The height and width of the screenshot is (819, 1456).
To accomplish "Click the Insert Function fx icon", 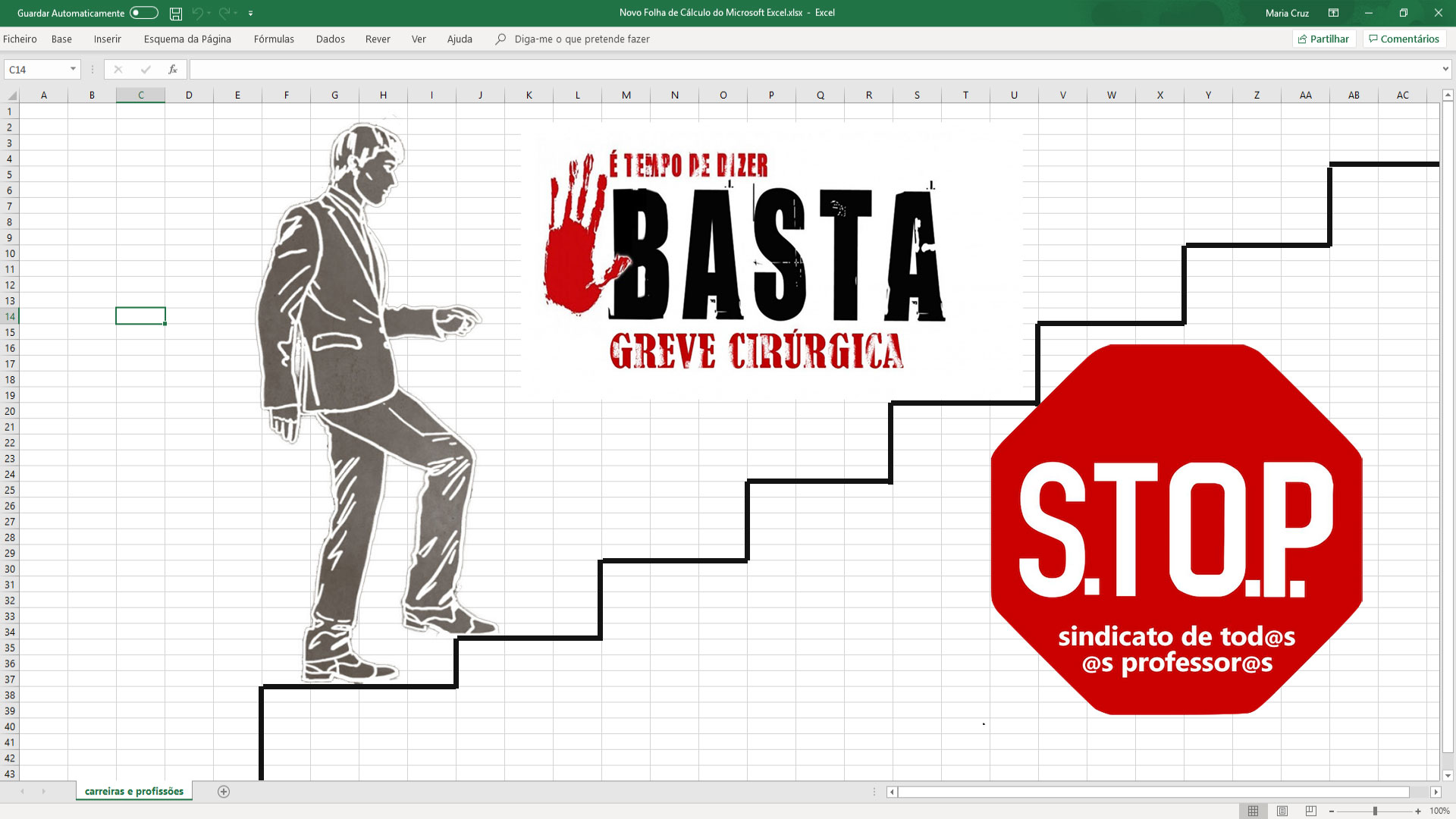I will [173, 69].
